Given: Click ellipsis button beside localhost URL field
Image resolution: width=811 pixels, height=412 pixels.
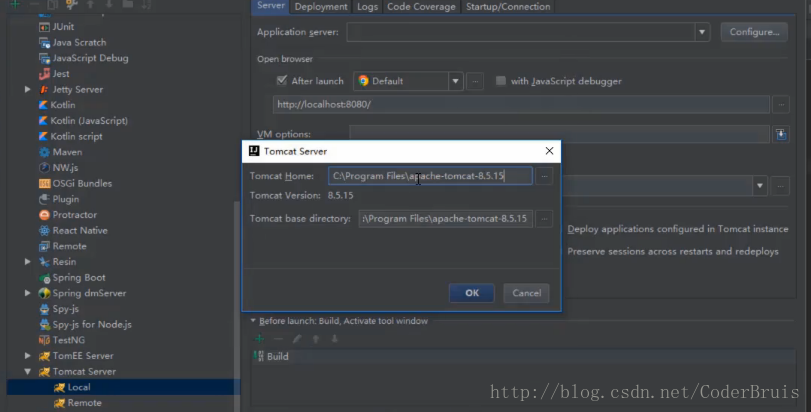Looking at the screenshot, I should click(781, 104).
